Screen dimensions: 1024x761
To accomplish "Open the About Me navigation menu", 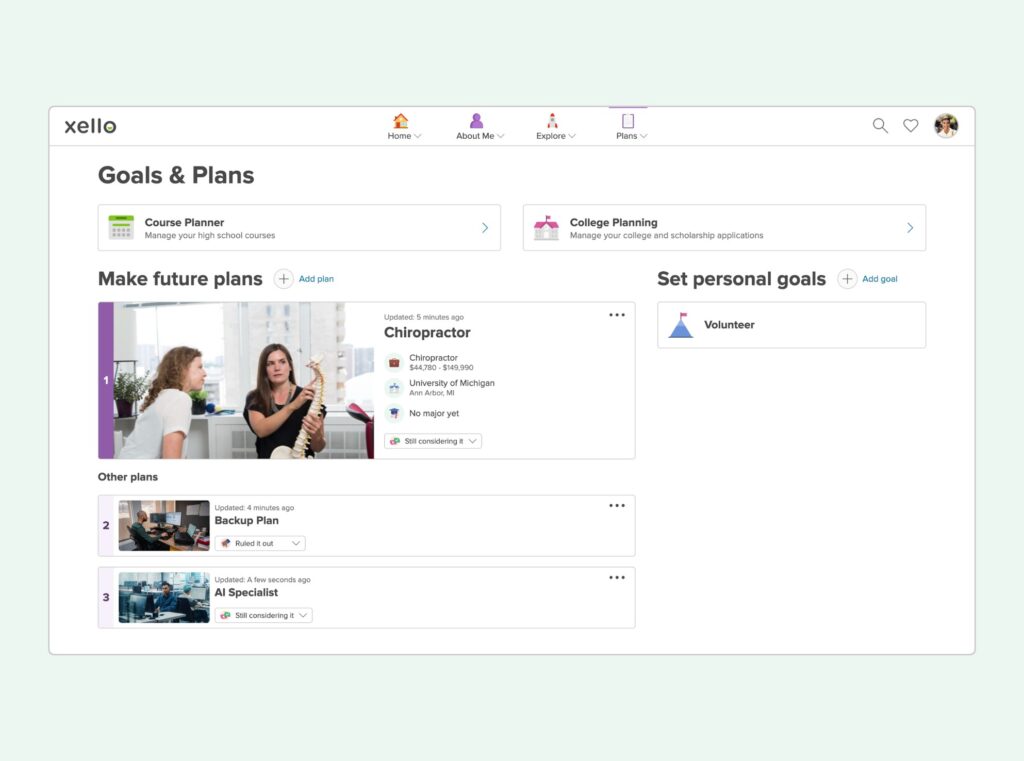I will pyautogui.click(x=479, y=127).
